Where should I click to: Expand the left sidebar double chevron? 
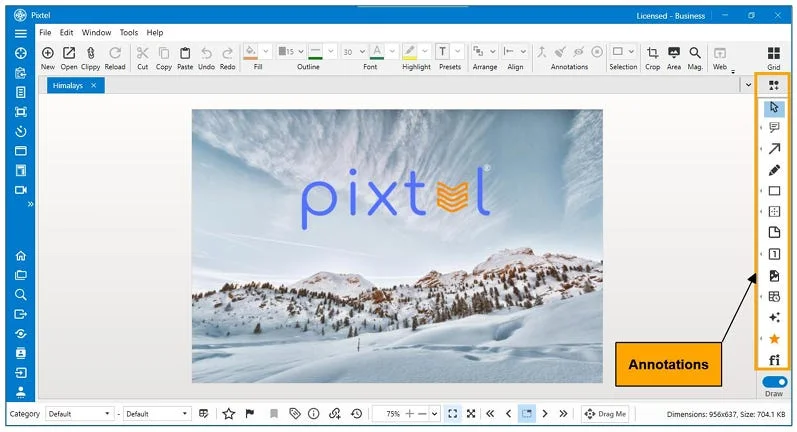[30, 204]
